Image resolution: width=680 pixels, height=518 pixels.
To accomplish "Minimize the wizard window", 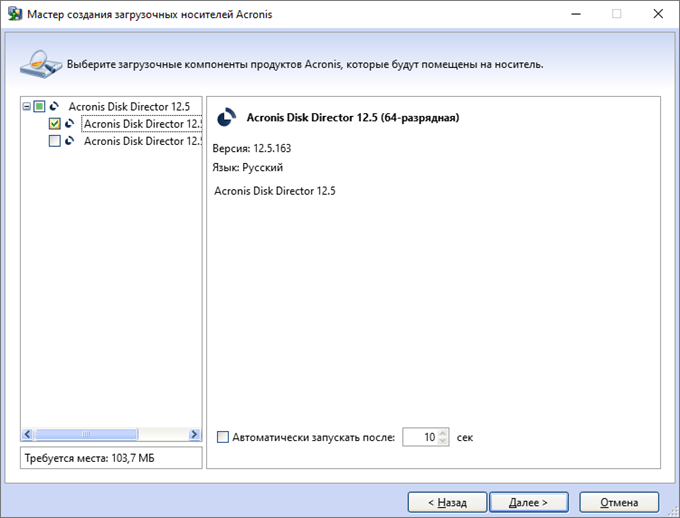I will tap(575, 14).
